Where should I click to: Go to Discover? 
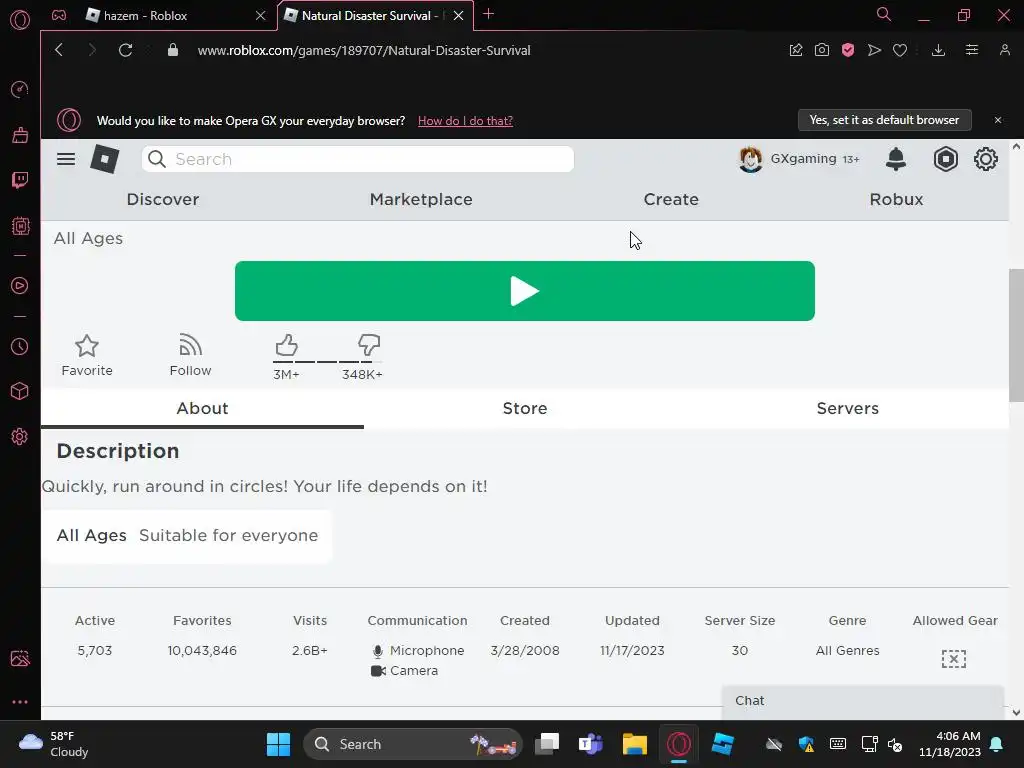coord(163,199)
